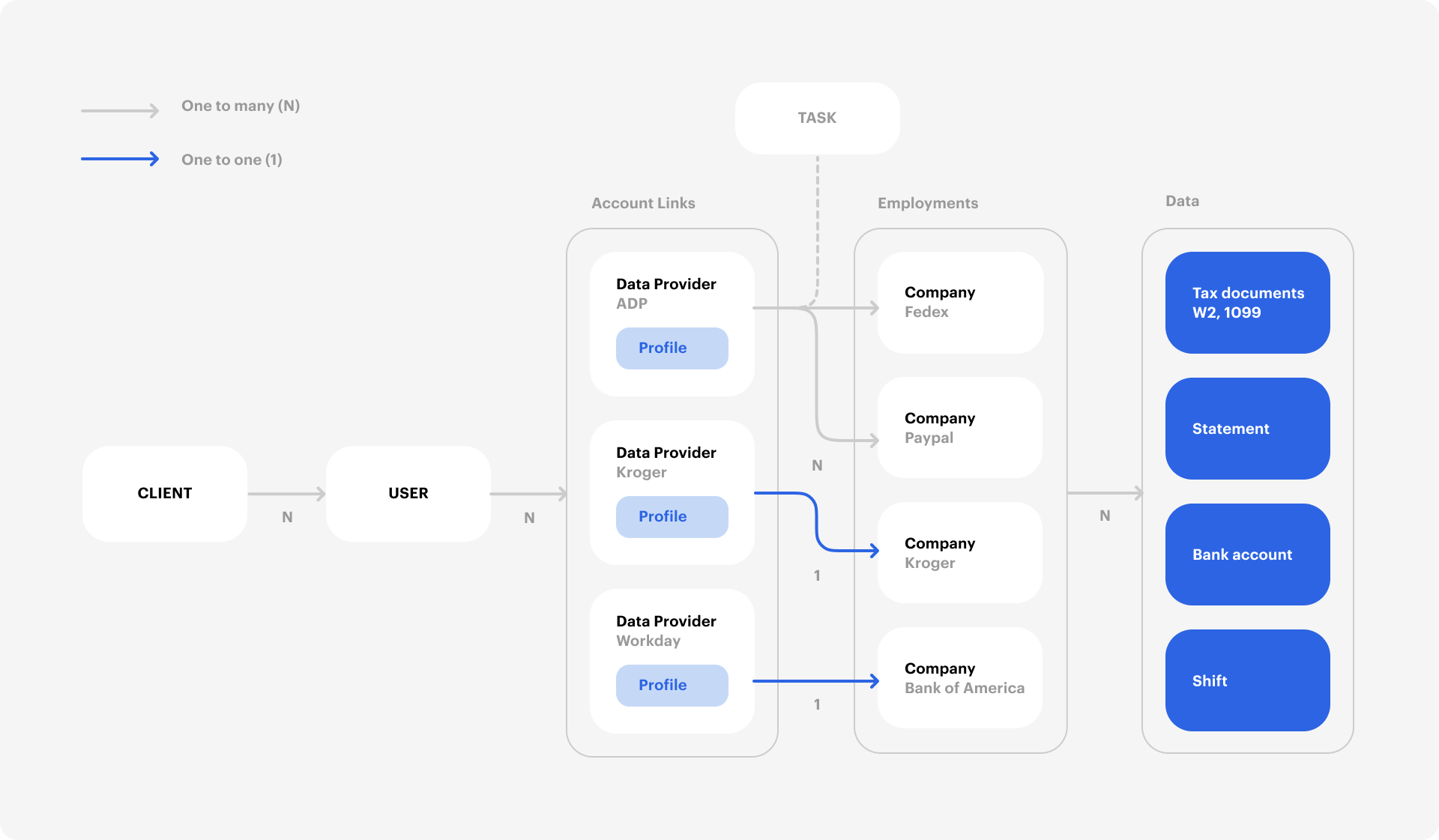Click the Account Links heading
This screenshot has width=1439, height=840.
(x=643, y=203)
